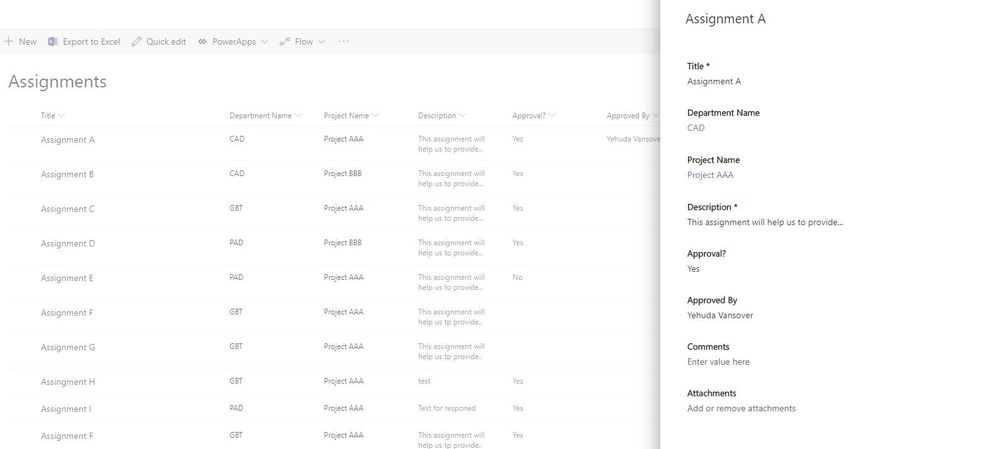
Task: Click the Export to Excel icon
Action: [53, 41]
